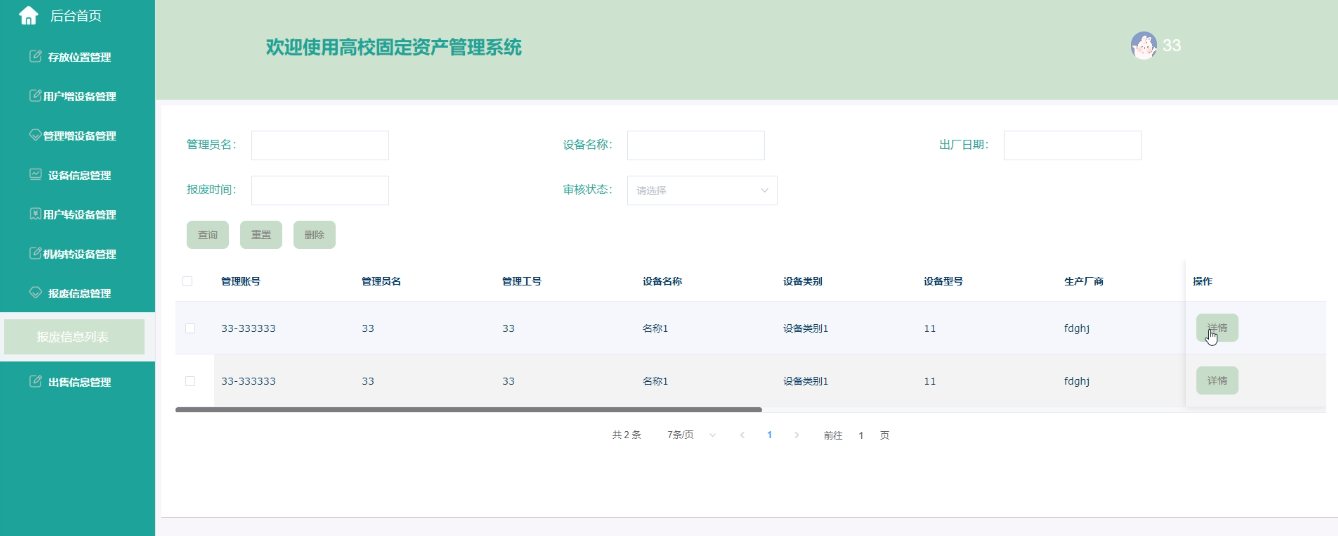Toggle the select-all checkbox in table header
Screen dimensions: 1338x536
coord(187,281)
